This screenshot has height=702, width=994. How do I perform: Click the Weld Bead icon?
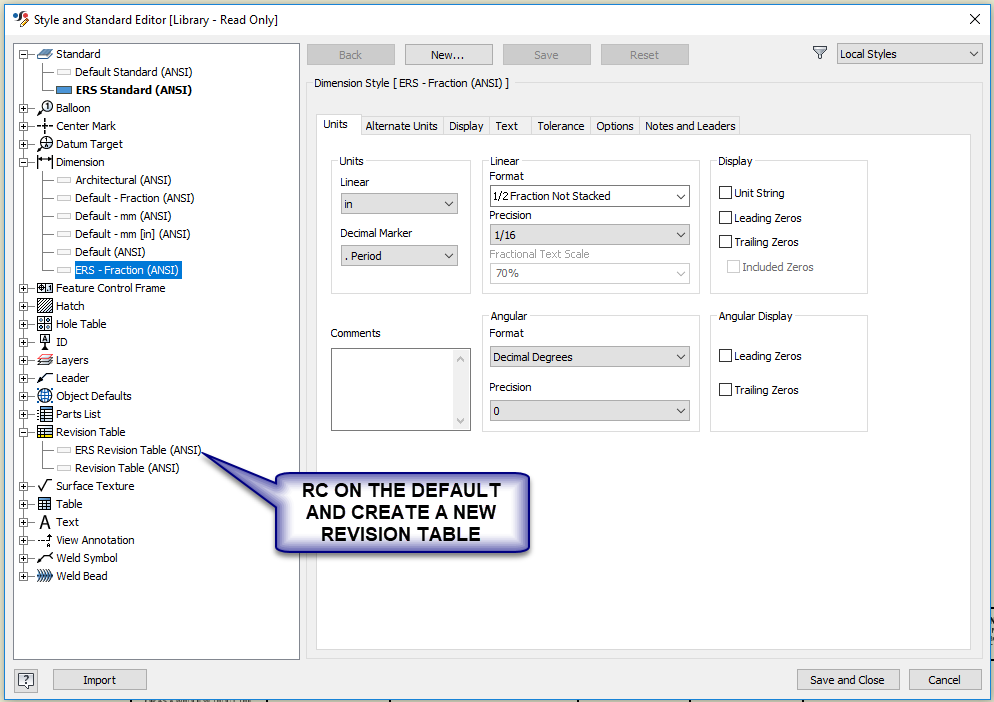point(44,576)
